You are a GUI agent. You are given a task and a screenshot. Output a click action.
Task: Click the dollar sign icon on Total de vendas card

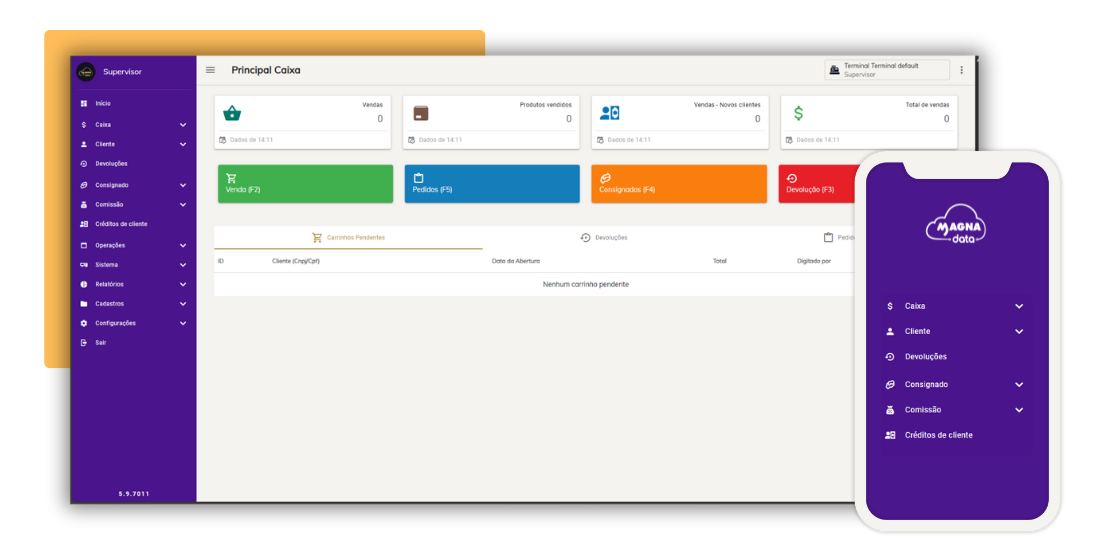pos(798,113)
